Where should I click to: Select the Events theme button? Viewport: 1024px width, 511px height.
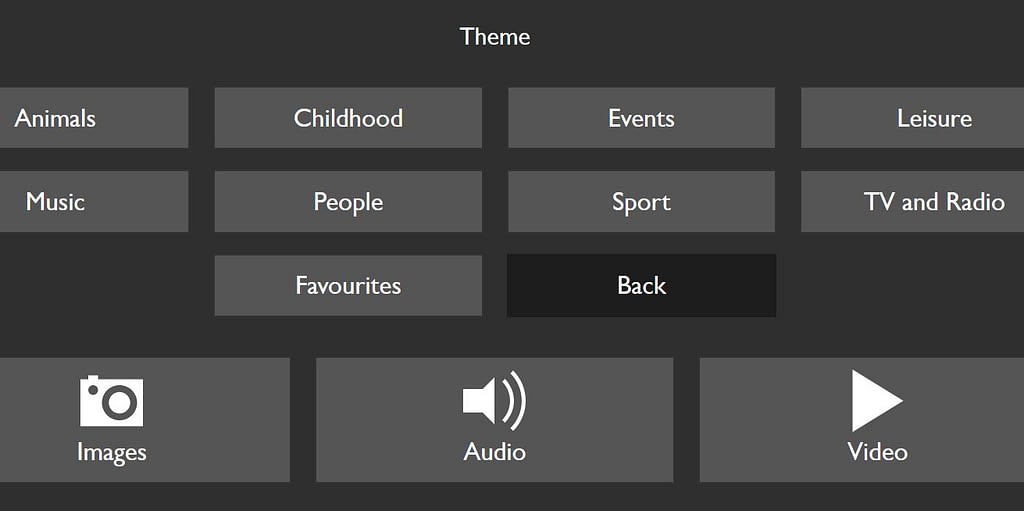641,118
